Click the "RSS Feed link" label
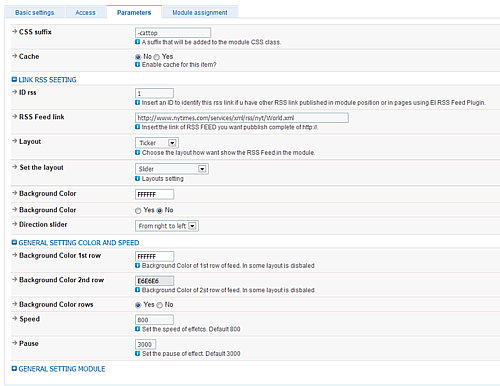The image size is (500, 386). (42, 117)
